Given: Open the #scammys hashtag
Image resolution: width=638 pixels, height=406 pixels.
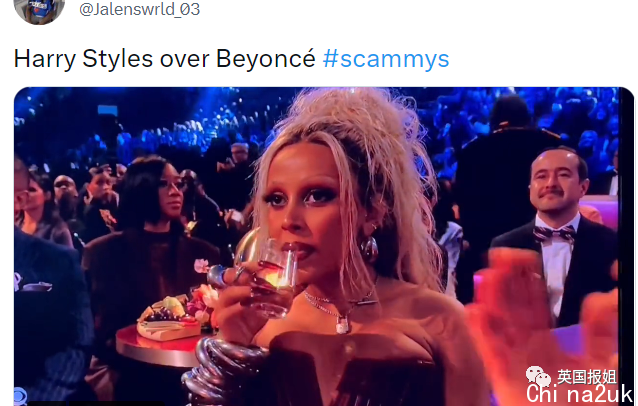Looking at the screenshot, I should (x=386, y=59).
